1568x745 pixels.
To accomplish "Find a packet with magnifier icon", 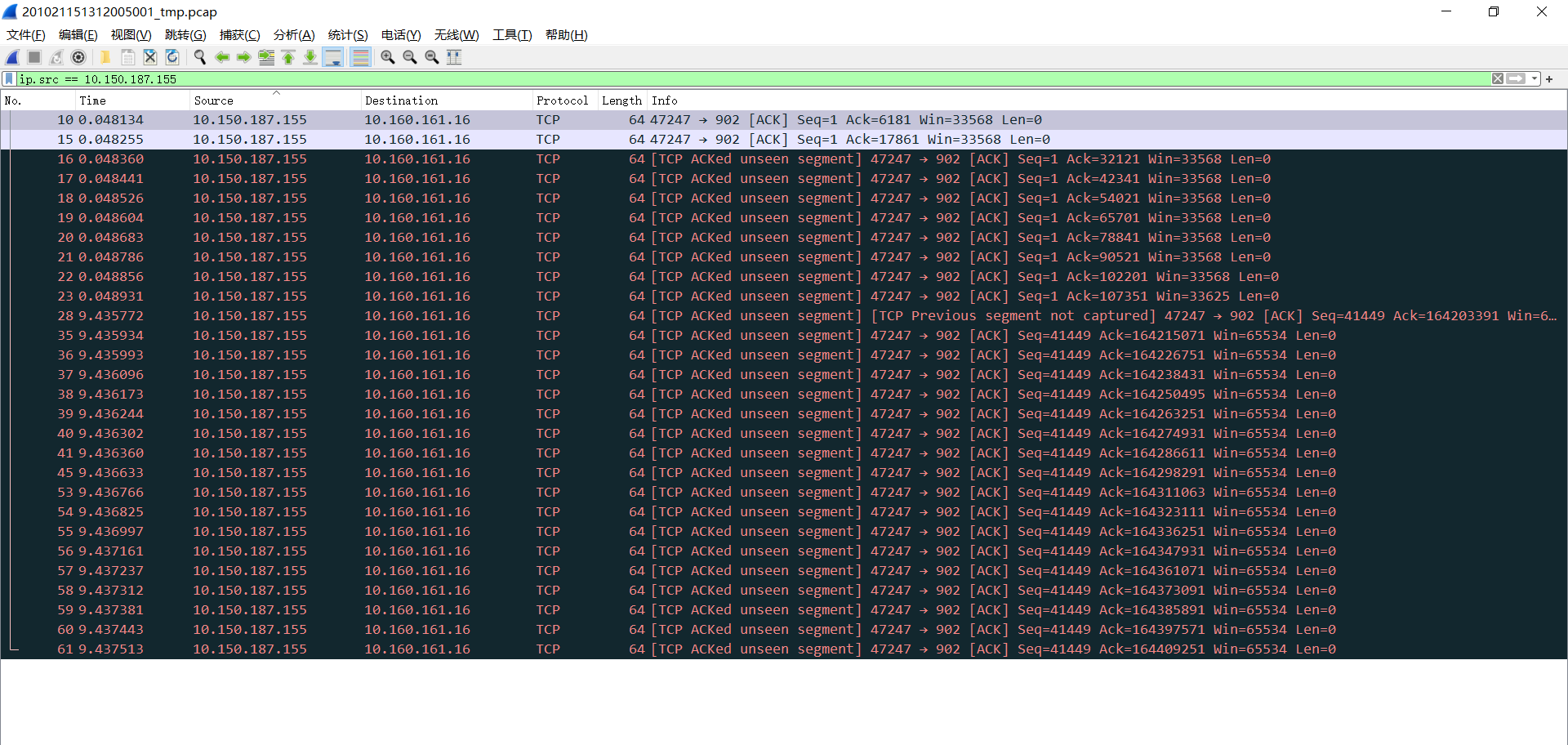I will coord(199,57).
